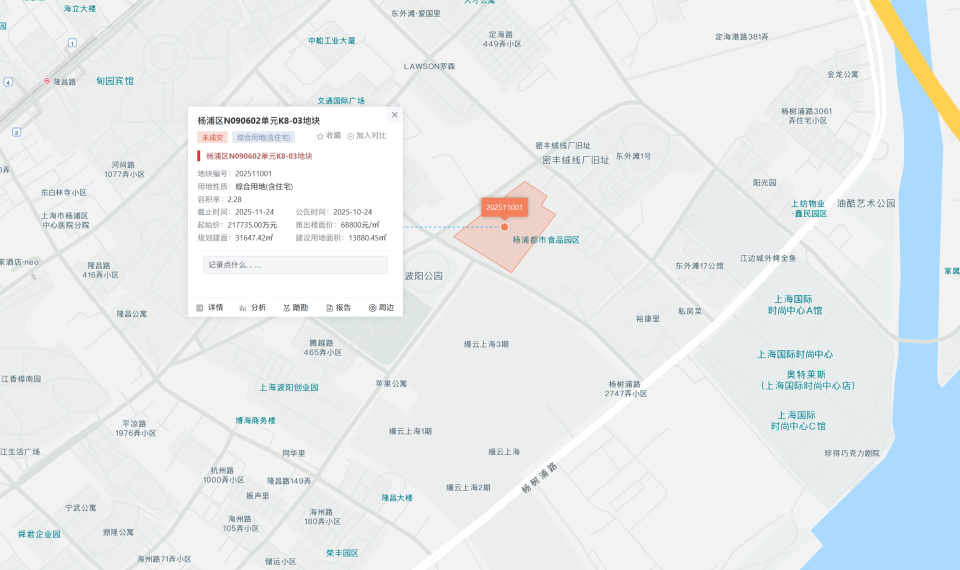This screenshot has width=960, height=570.
Task: Click the 荣丰园区 map label
Action: [x=342, y=553]
